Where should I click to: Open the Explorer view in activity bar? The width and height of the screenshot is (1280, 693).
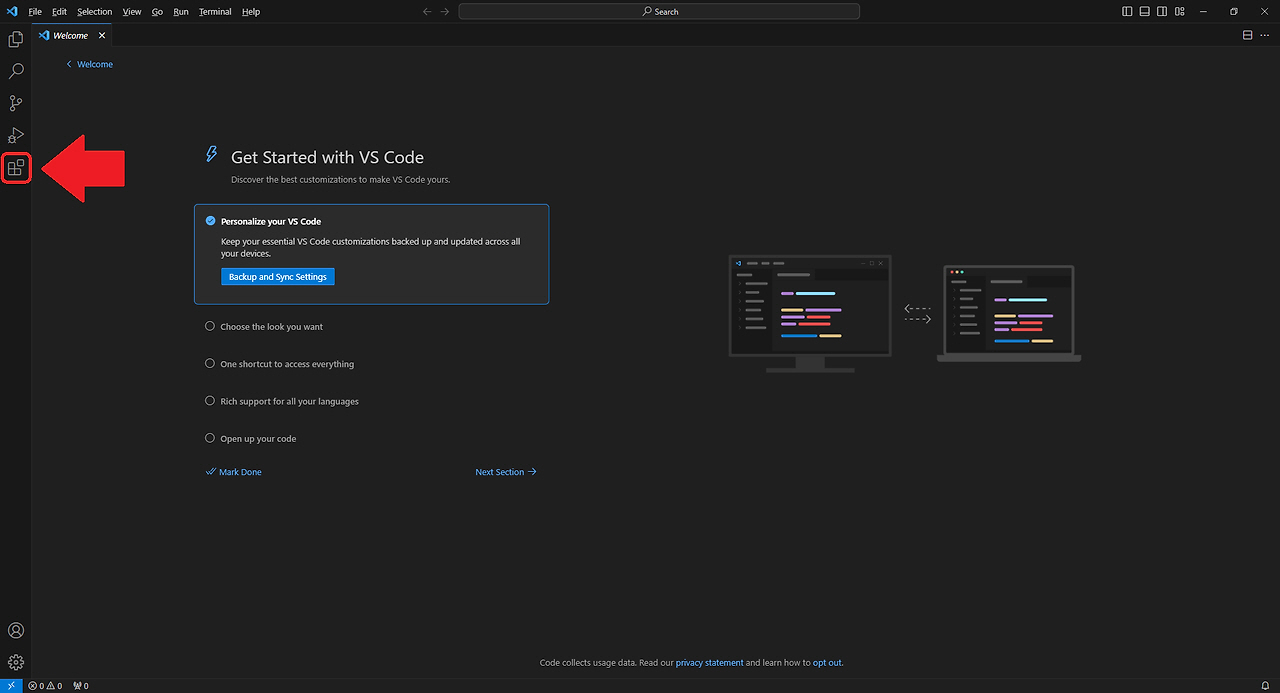click(16, 39)
